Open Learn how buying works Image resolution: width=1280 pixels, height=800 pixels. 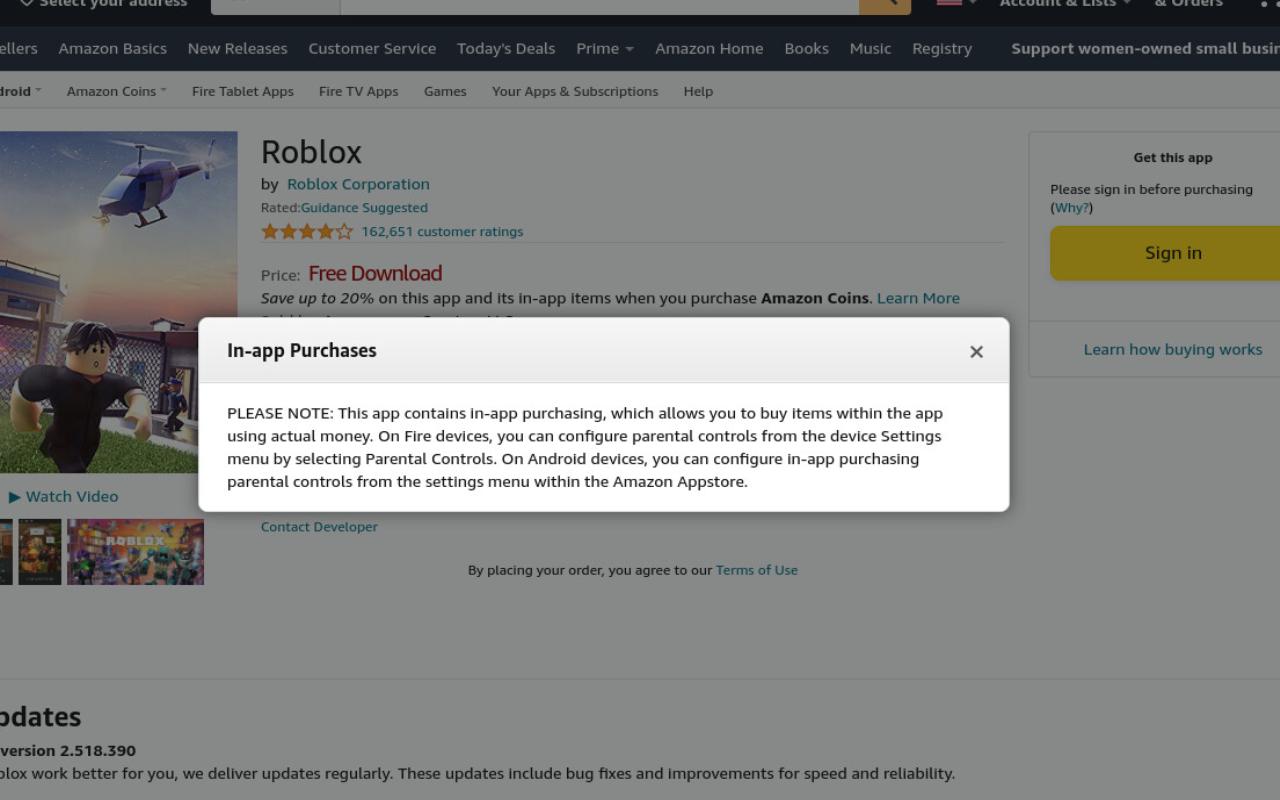[x=1172, y=350]
